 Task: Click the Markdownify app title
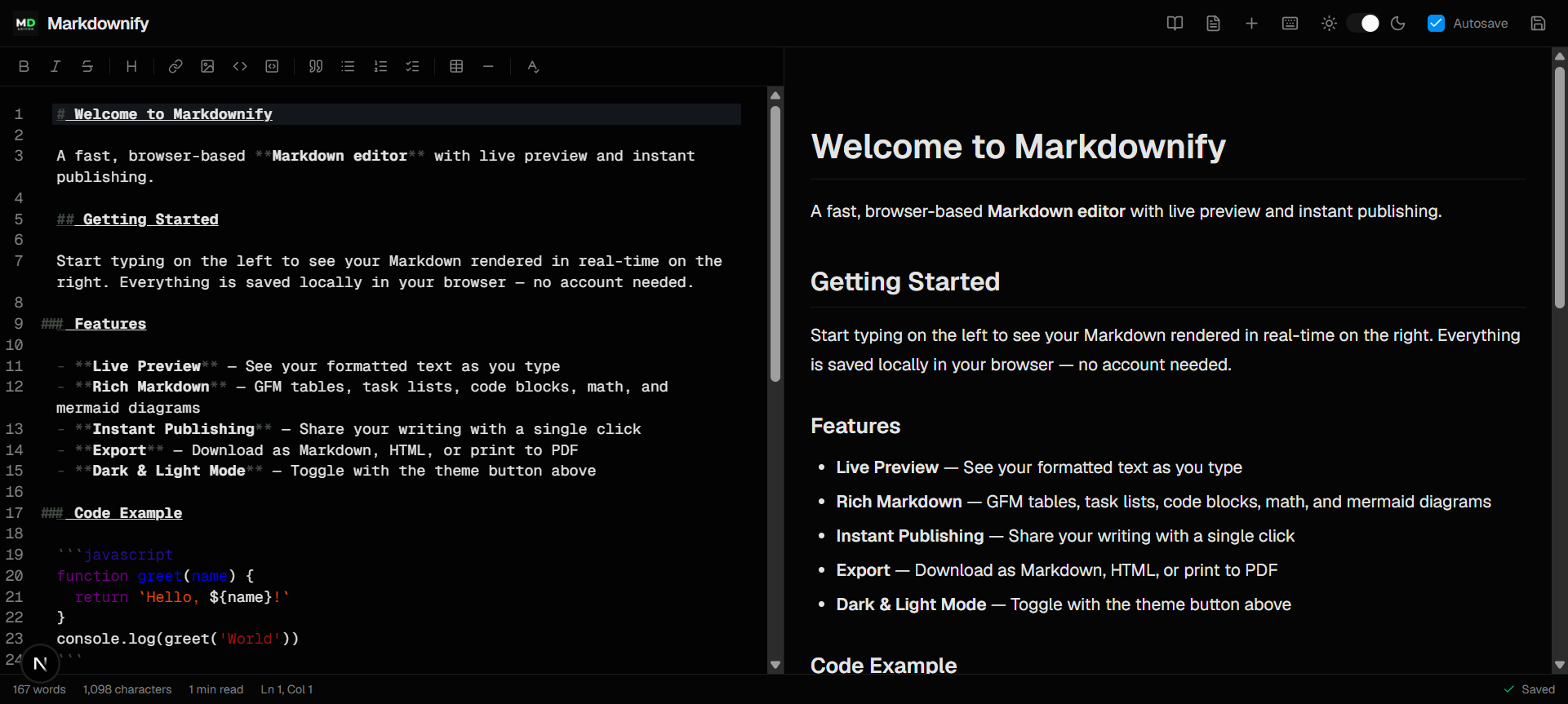click(98, 24)
